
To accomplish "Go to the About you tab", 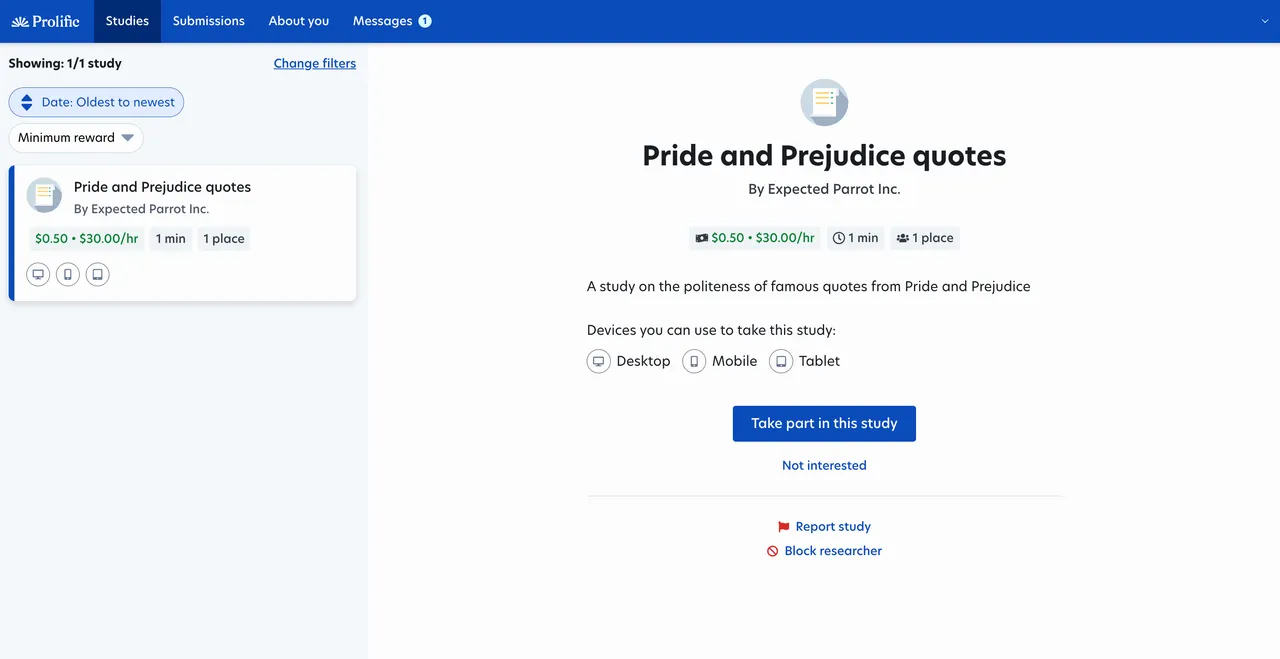I will (299, 21).
